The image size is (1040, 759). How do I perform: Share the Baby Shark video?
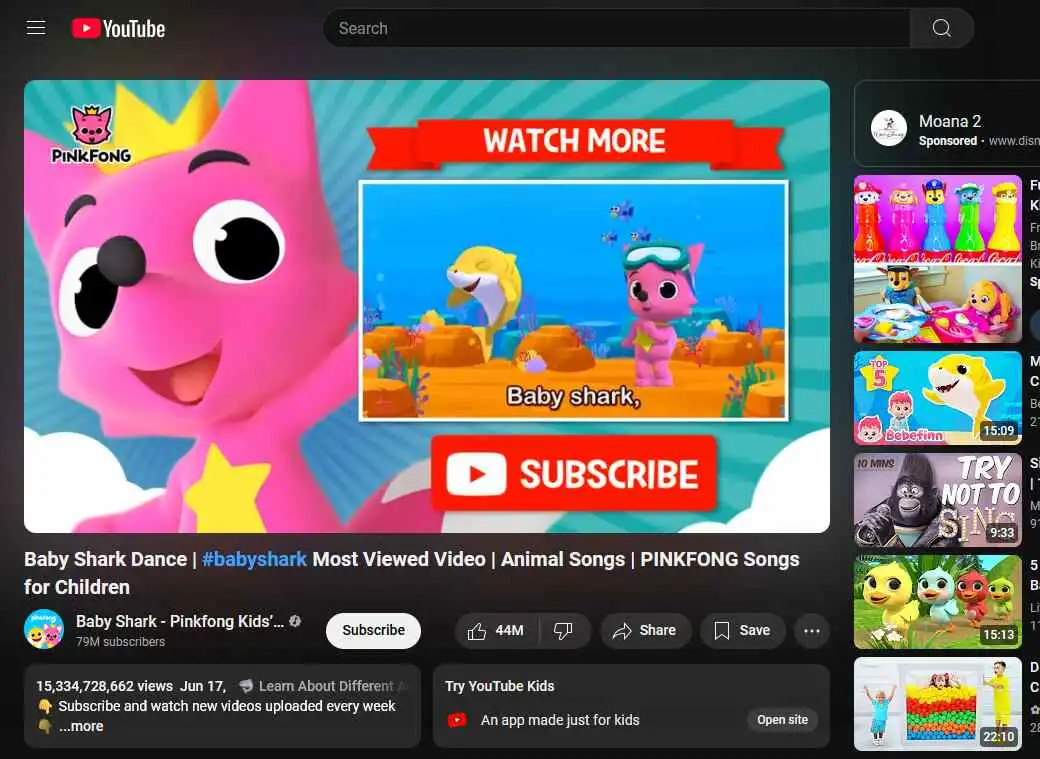[x=645, y=630]
